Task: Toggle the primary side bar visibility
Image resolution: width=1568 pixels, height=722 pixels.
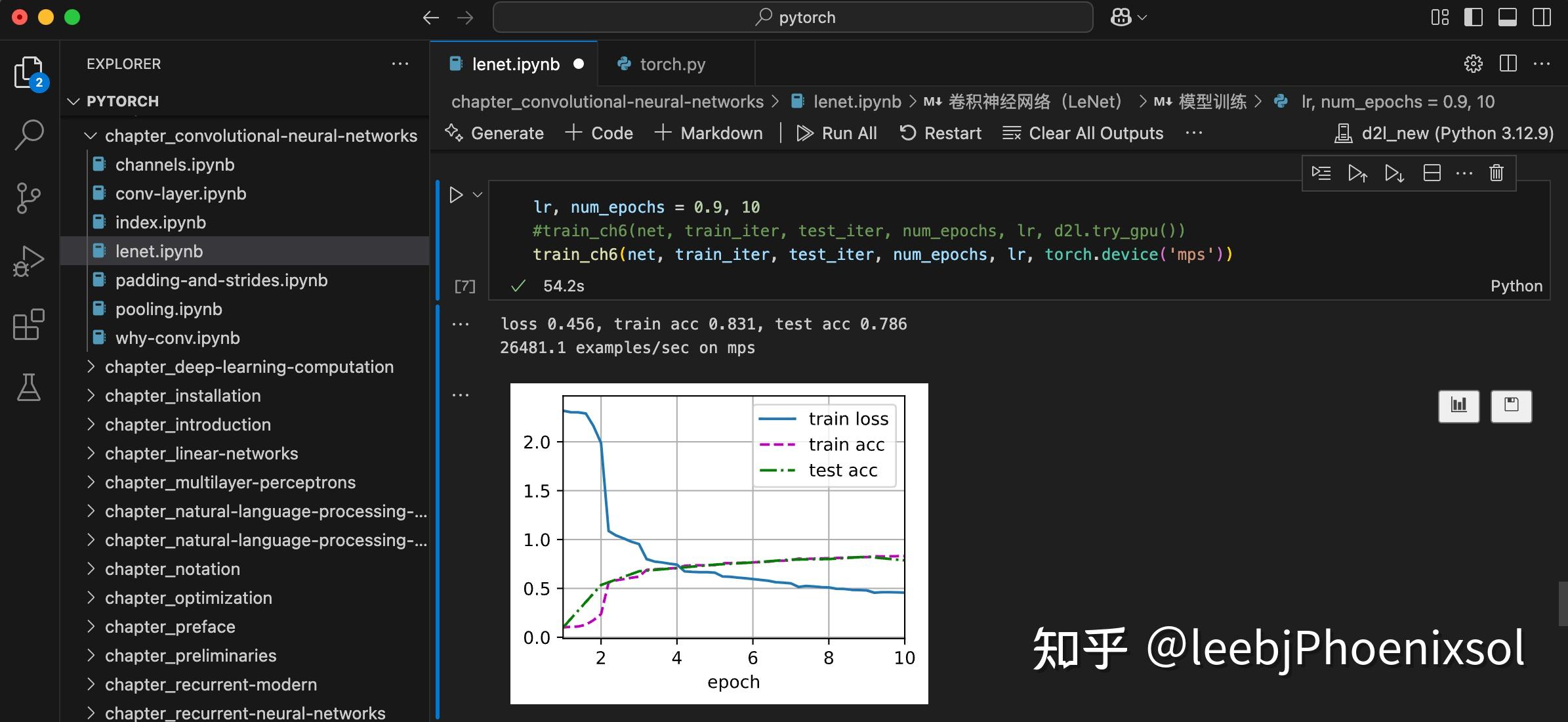Action: [x=1474, y=17]
